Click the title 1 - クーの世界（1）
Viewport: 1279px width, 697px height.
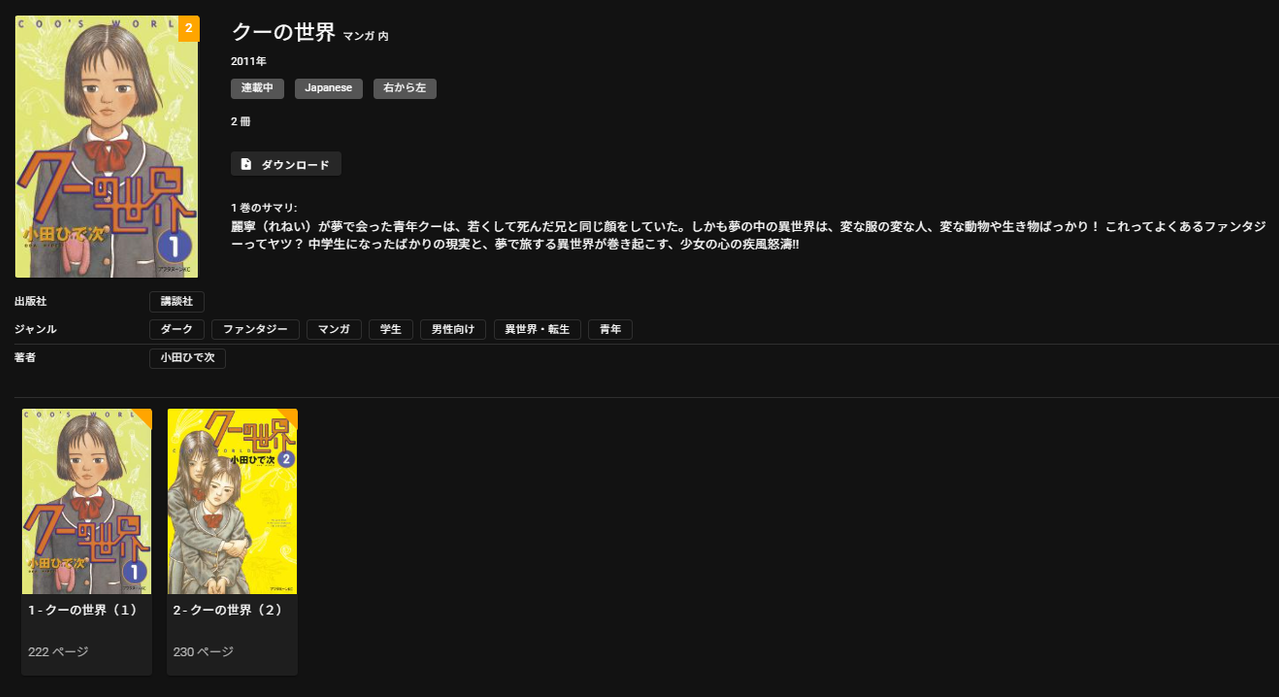click(x=83, y=610)
